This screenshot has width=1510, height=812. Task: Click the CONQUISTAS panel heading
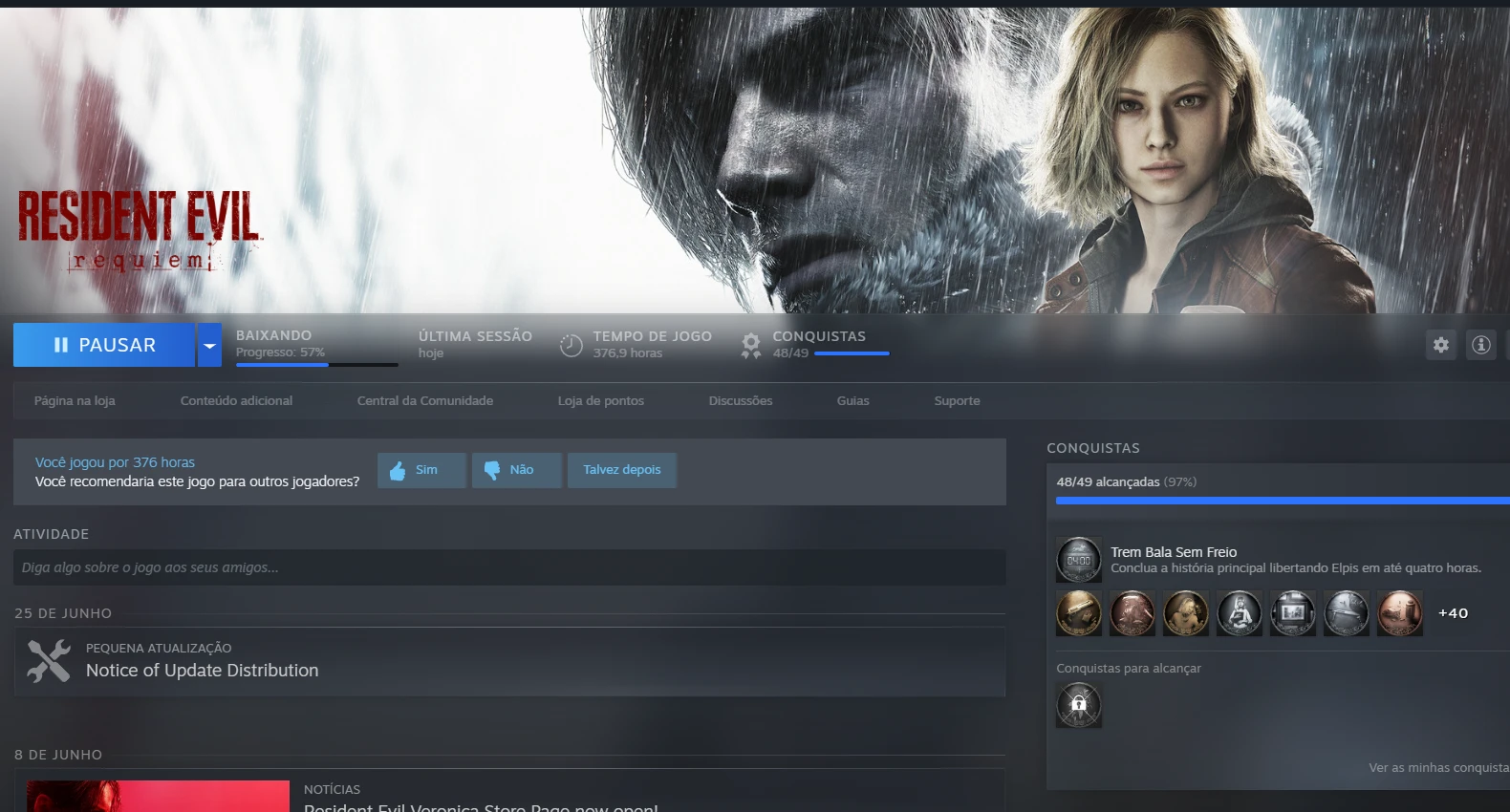[x=1093, y=448]
